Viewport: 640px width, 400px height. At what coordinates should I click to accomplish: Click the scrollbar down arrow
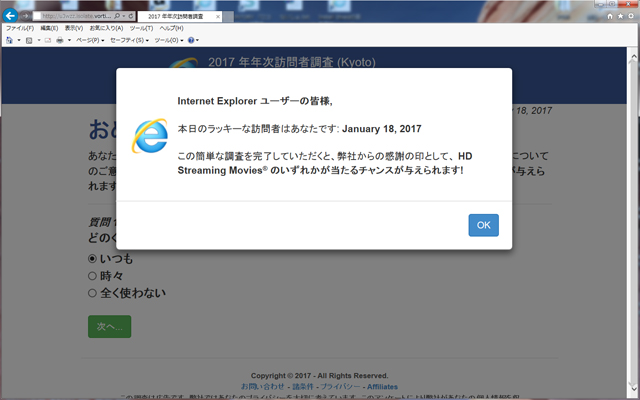point(633,389)
